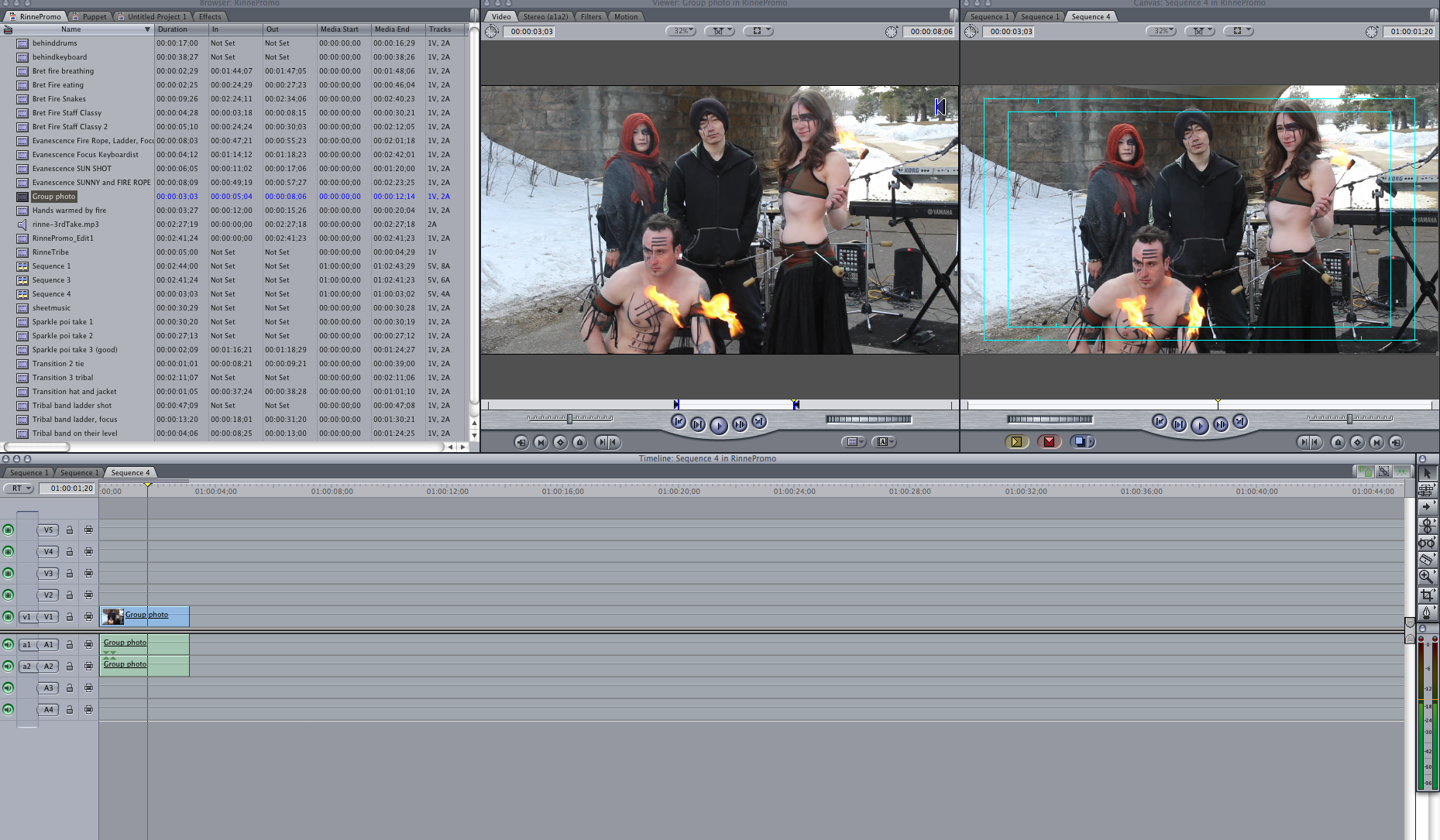1440x840 pixels.
Task: Play the sequence in the Canvas
Action: [1199, 425]
